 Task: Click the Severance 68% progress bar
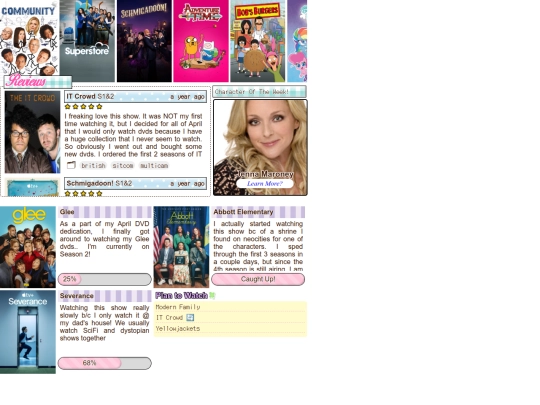pyautogui.click(x=105, y=363)
